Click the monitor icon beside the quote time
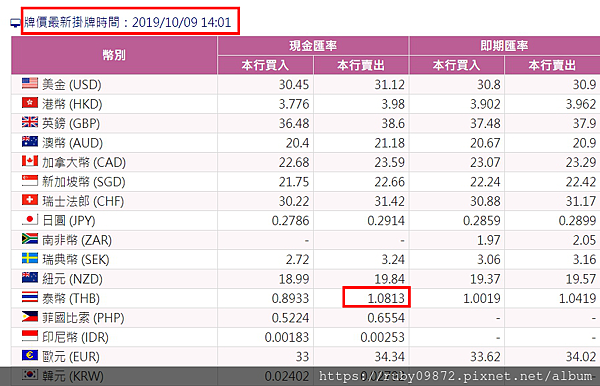 click(15, 23)
